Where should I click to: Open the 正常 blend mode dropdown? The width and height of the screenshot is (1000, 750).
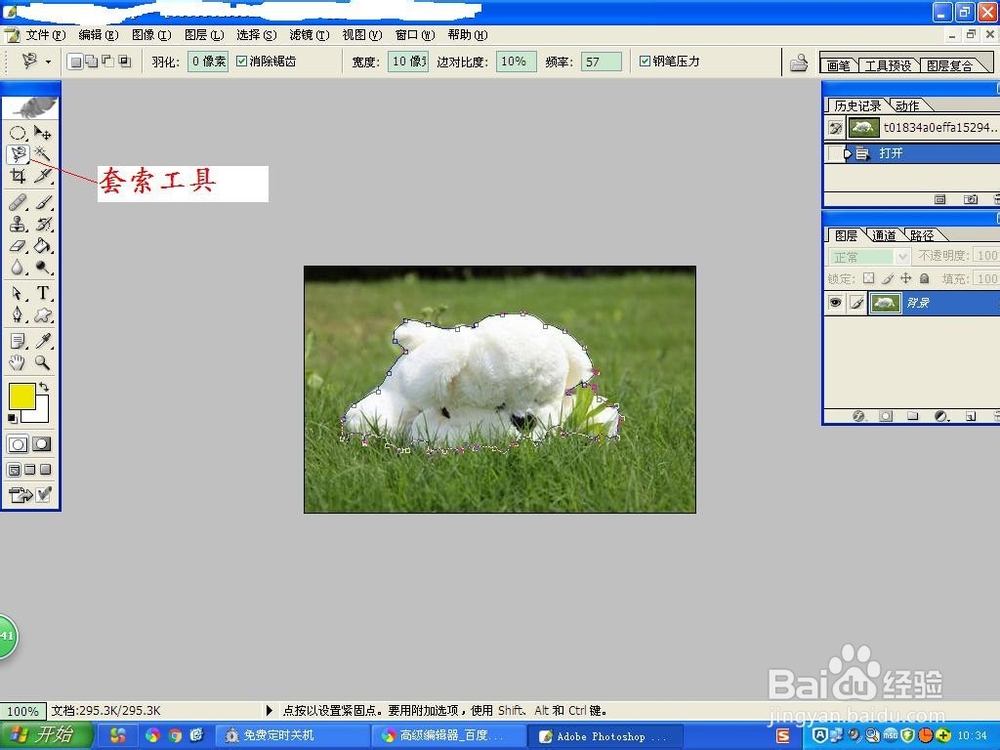[901, 257]
